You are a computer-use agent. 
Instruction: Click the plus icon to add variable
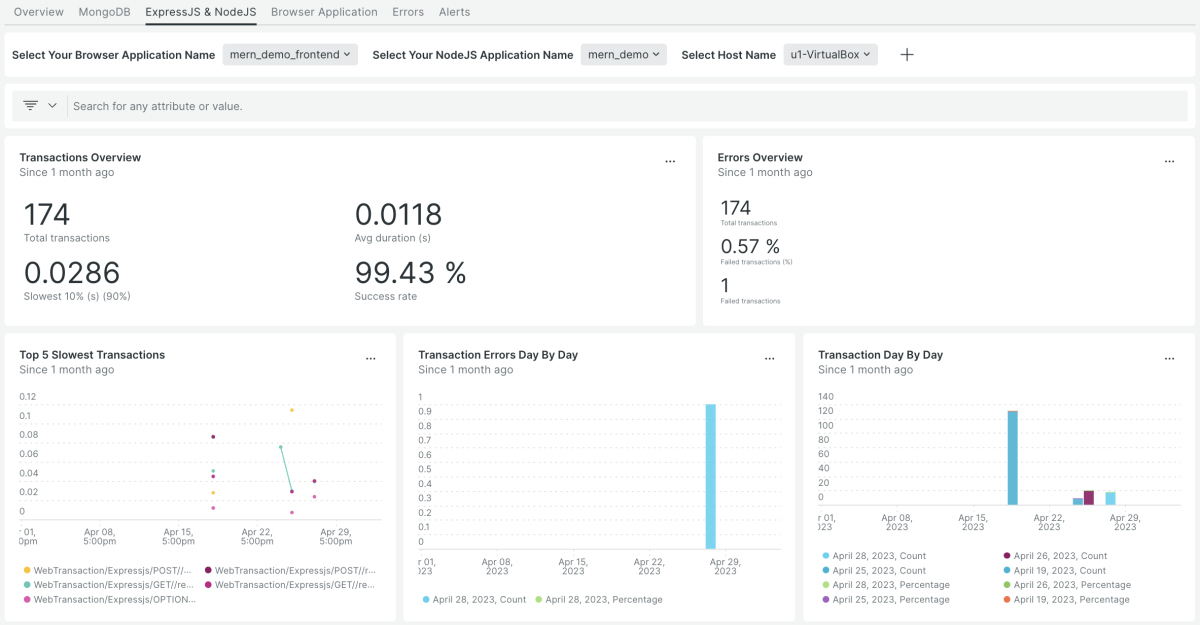907,55
